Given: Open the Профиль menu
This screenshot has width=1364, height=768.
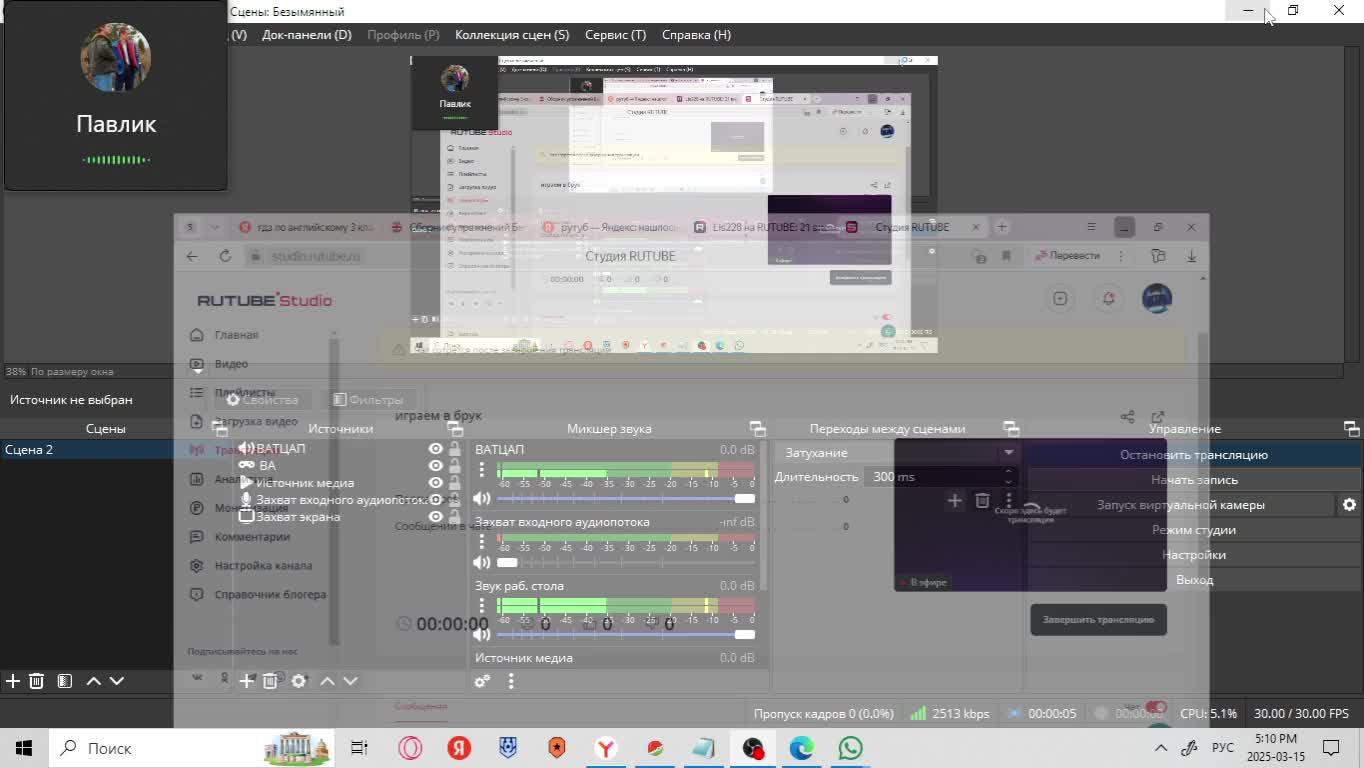Looking at the screenshot, I should (403, 35).
